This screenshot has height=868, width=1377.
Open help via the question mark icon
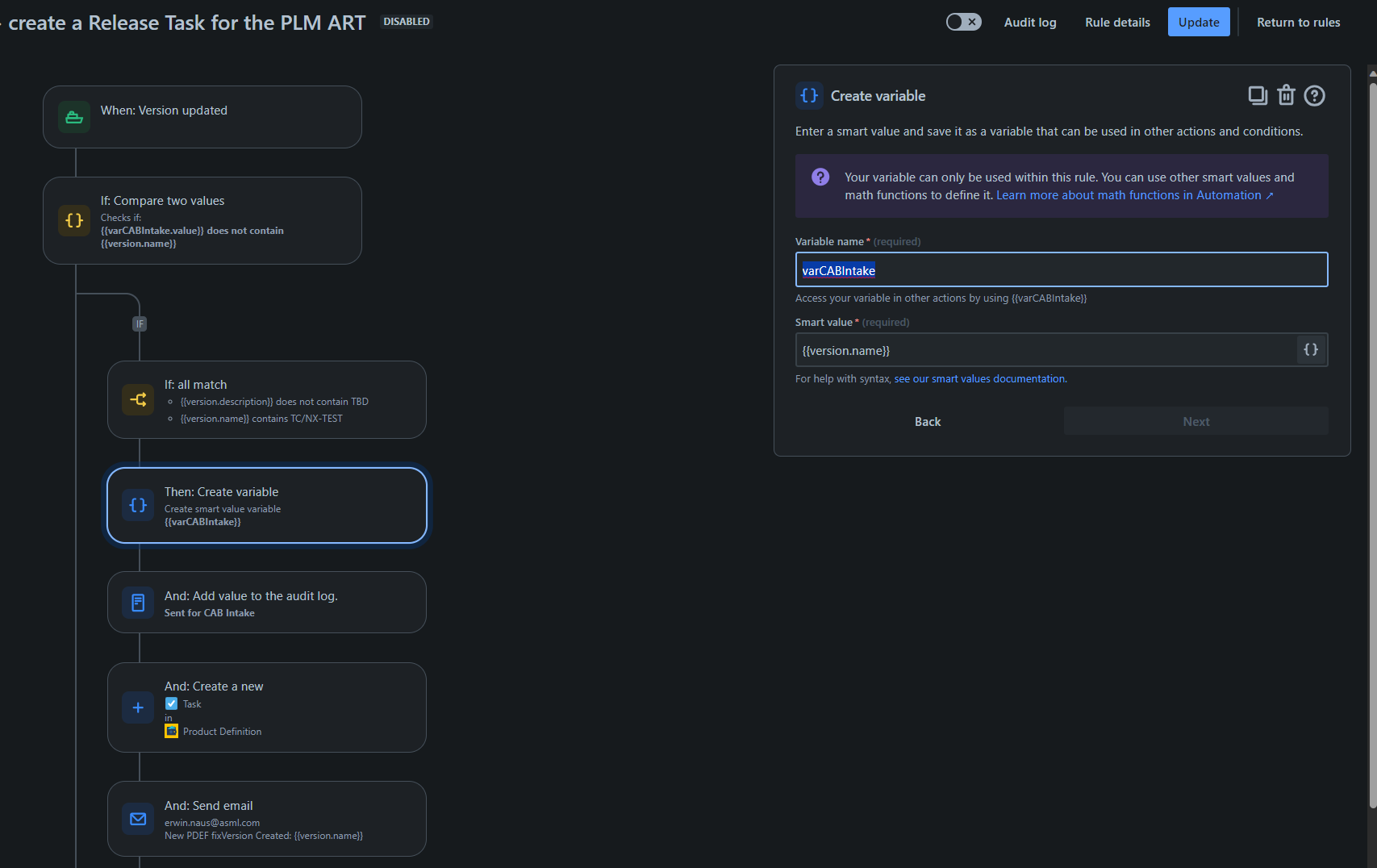point(1314,96)
